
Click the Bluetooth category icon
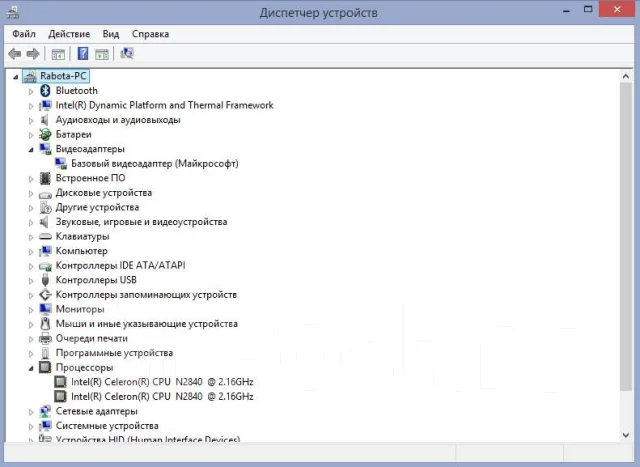pos(45,91)
